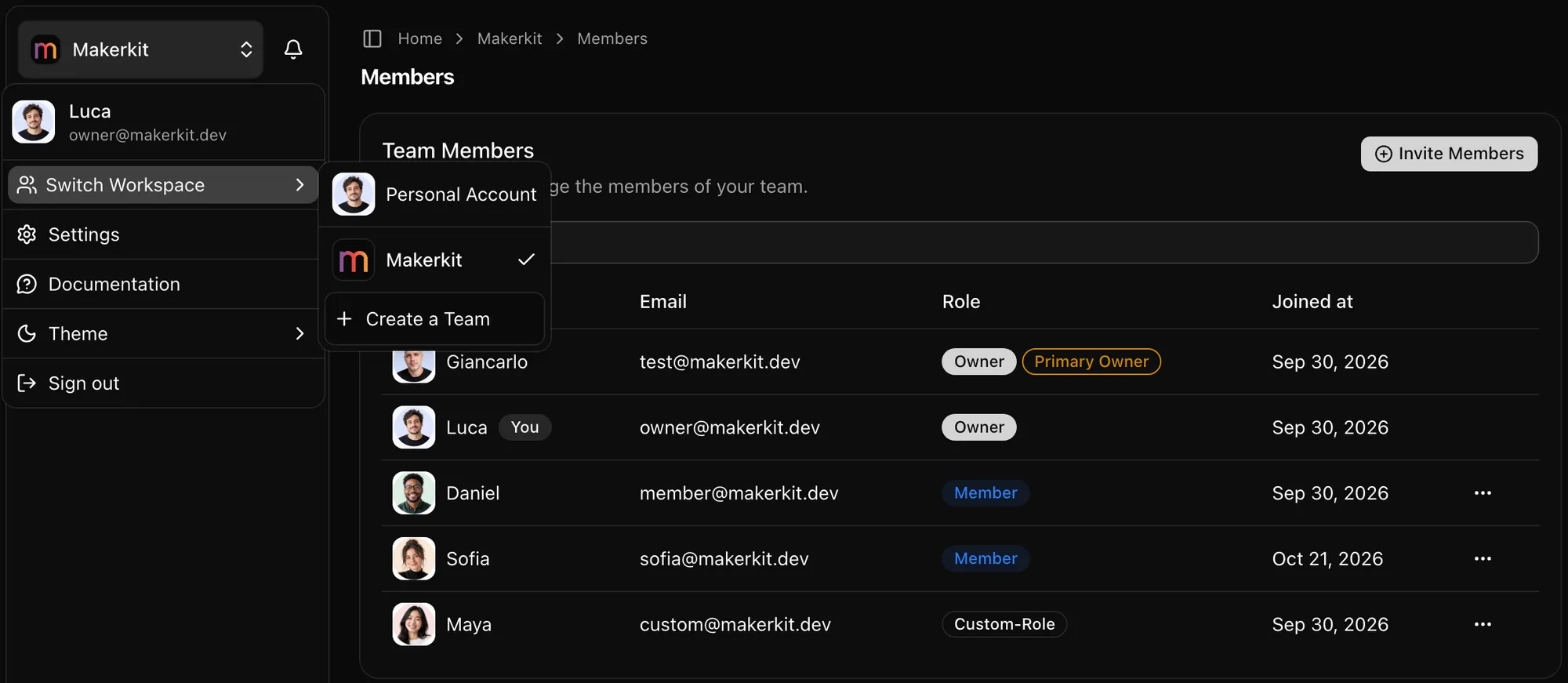Click email member@makerkit.dev
This screenshot has height=683, width=1568.
[x=739, y=493]
